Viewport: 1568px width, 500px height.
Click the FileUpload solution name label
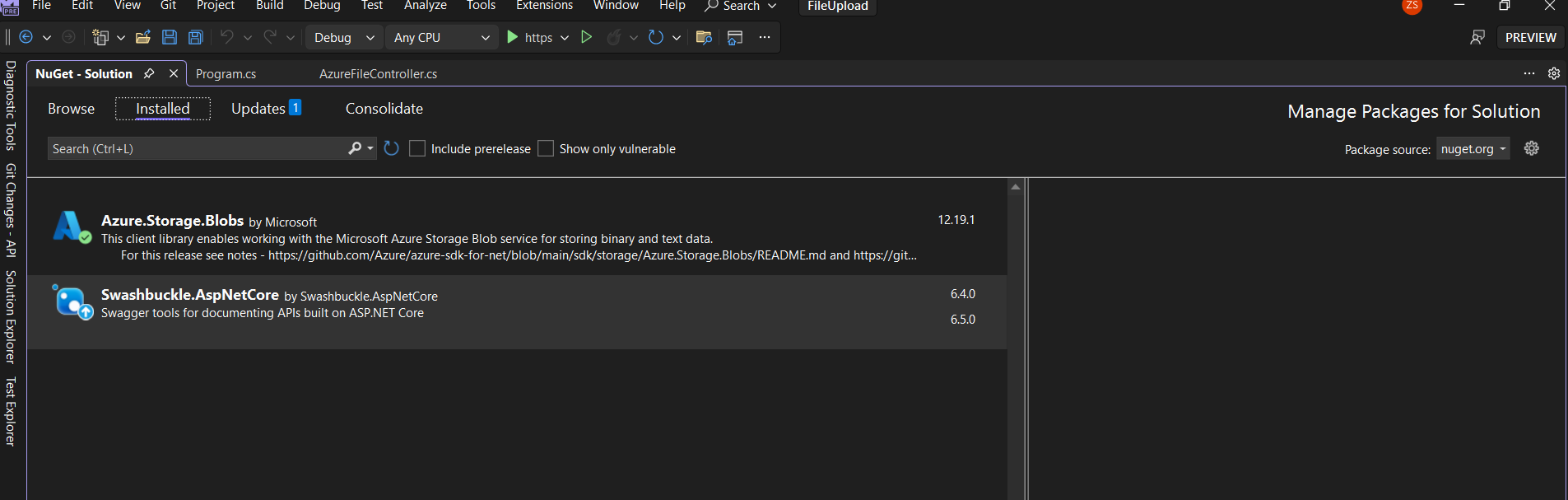(838, 6)
